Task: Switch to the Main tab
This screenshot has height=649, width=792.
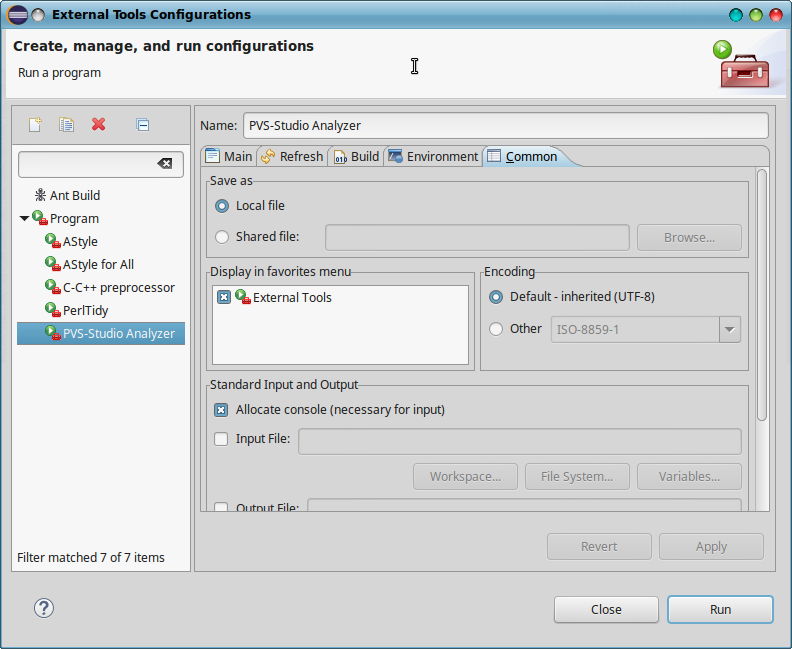Action: [x=229, y=157]
